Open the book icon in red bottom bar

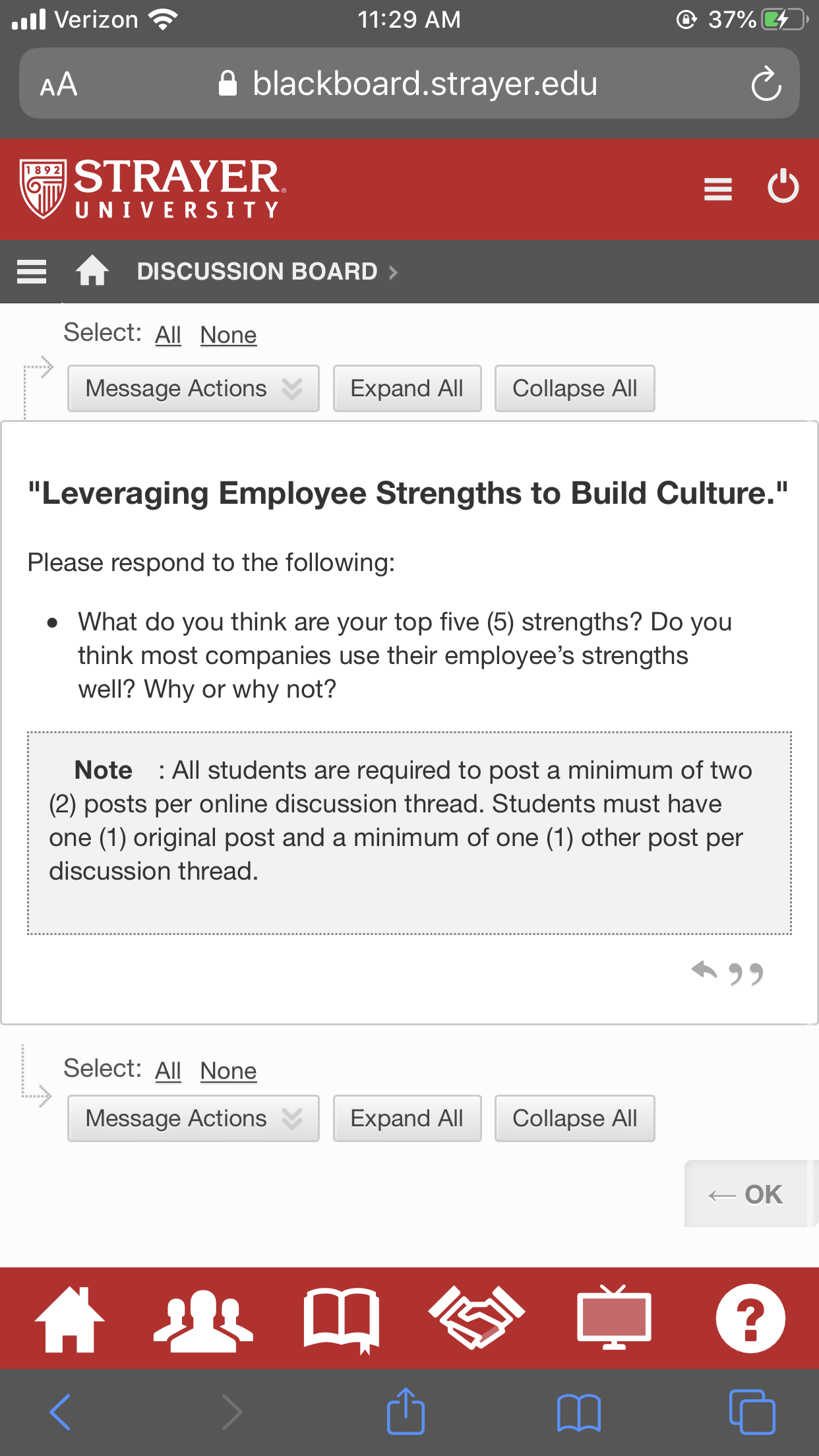pos(342,1320)
